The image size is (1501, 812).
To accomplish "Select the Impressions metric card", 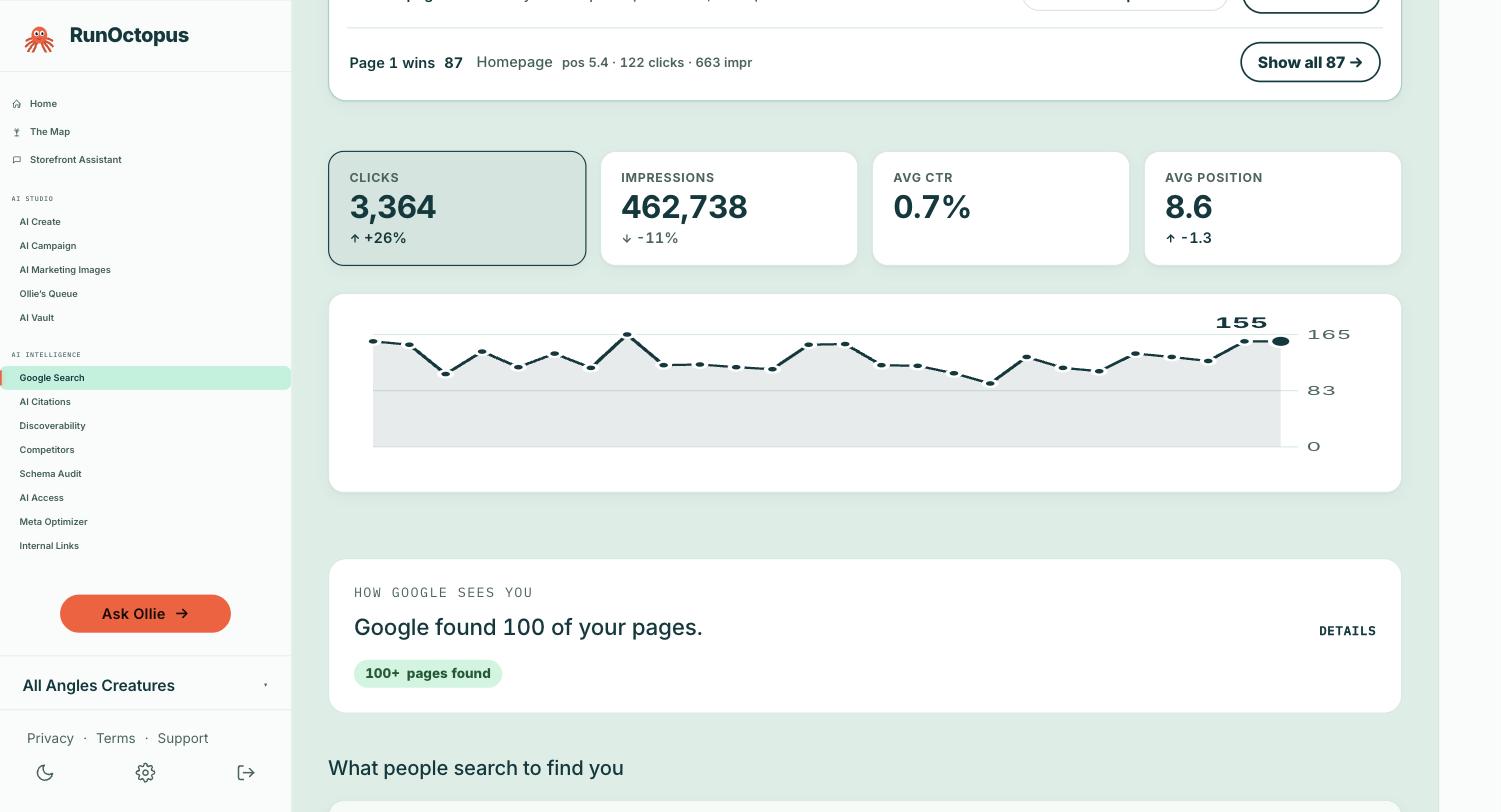I will click(729, 208).
